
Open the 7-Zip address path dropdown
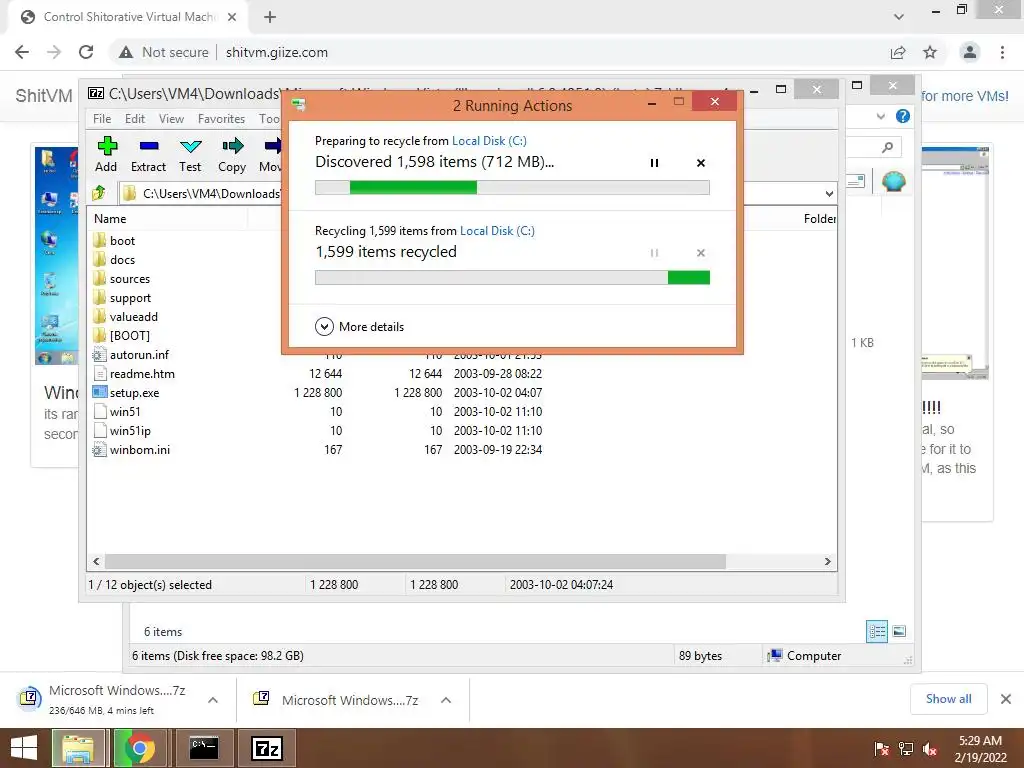(x=829, y=193)
